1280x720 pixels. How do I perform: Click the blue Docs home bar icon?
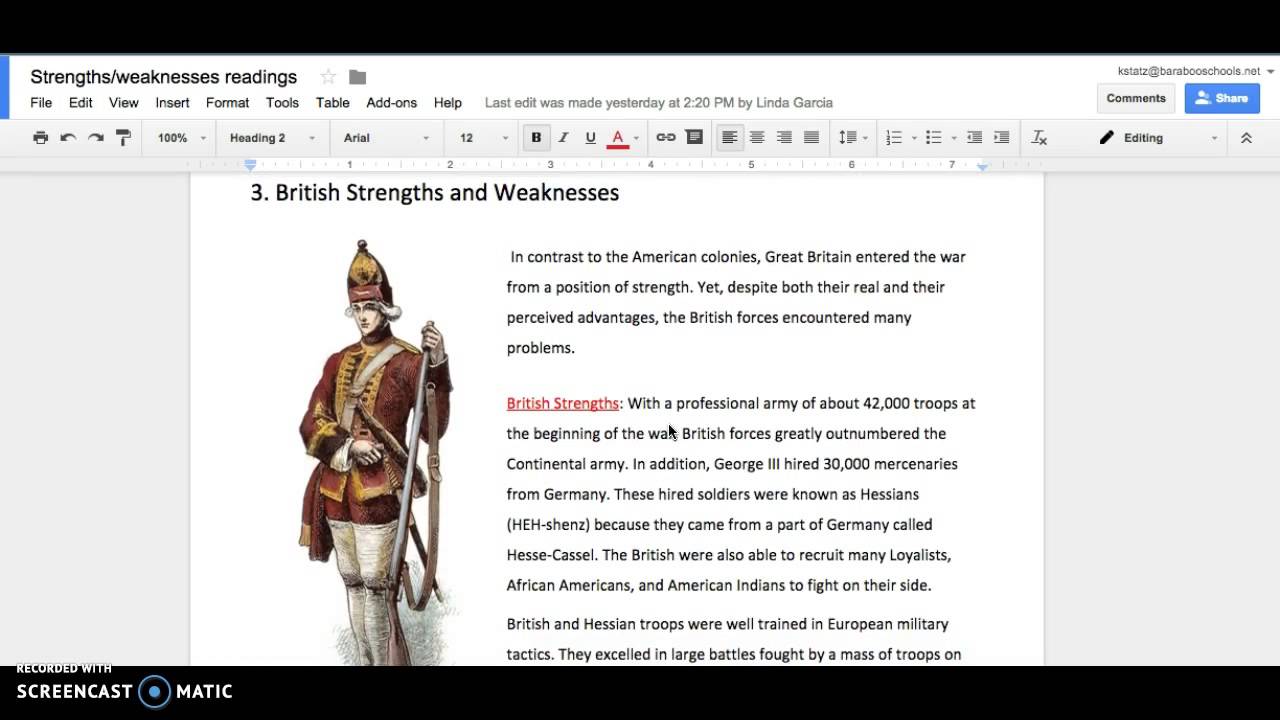pyautogui.click(x=4, y=87)
